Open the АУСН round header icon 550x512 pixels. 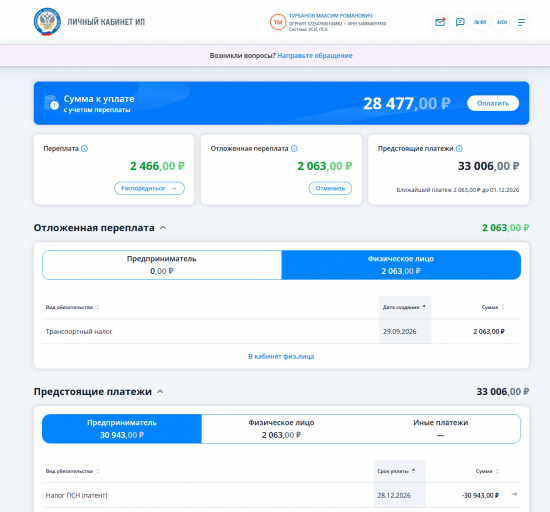tap(501, 22)
